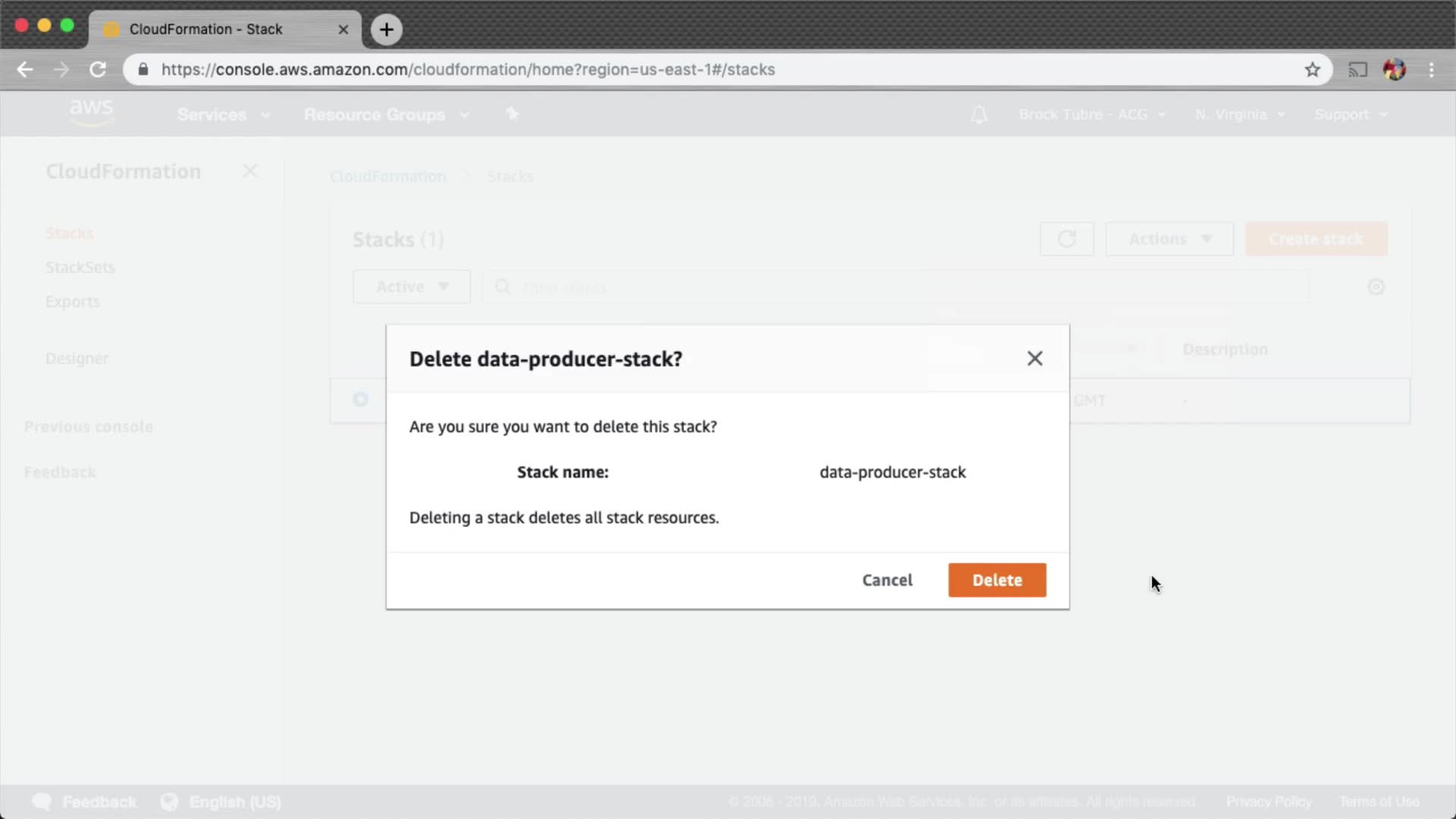Viewport: 1456px width, 819px height.
Task: Open StackSets in the sidebar
Action: click(80, 268)
